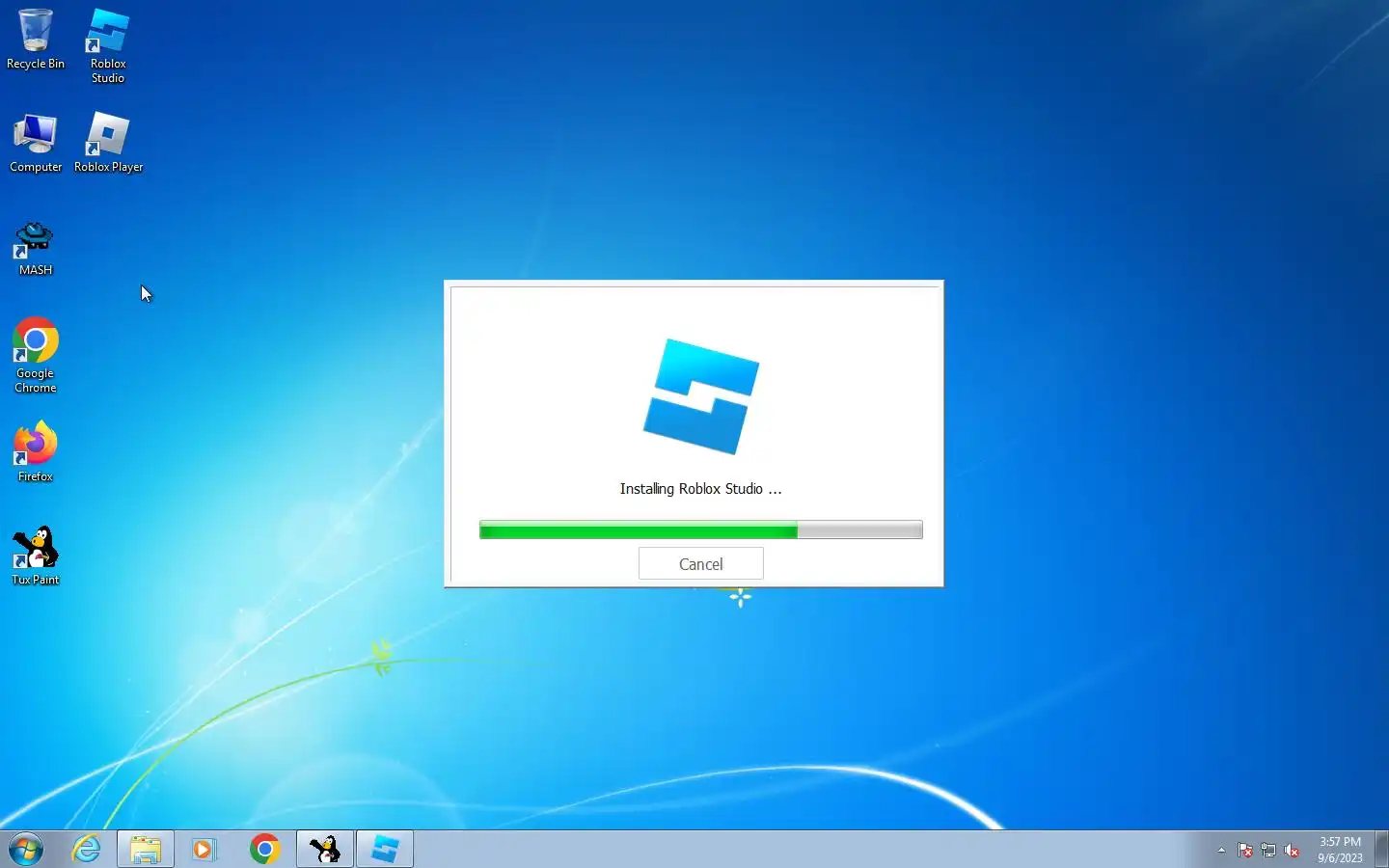
Task: Select the MASH desktop shortcut
Action: pyautogui.click(x=36, y=249)
